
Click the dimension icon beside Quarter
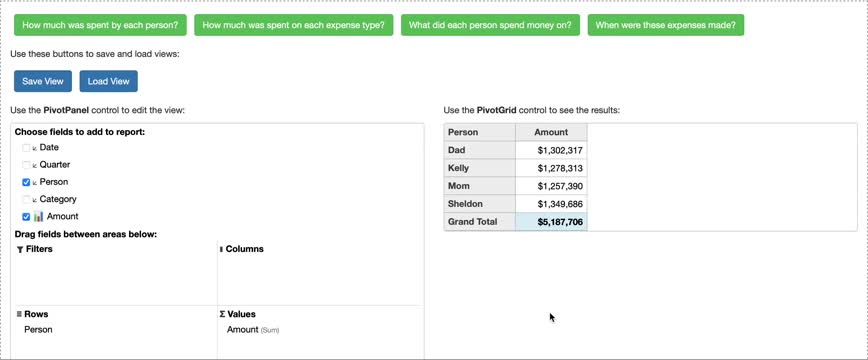pos(34,165)
